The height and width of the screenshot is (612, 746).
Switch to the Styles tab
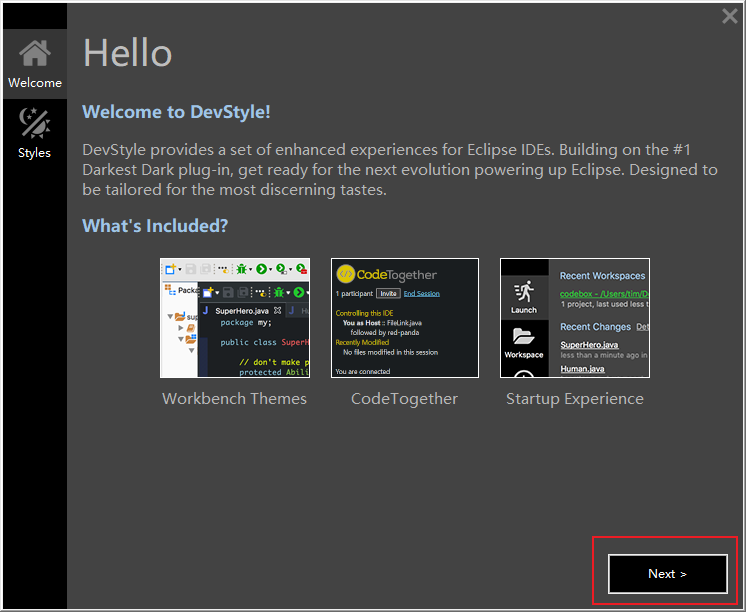click(35, 133)
